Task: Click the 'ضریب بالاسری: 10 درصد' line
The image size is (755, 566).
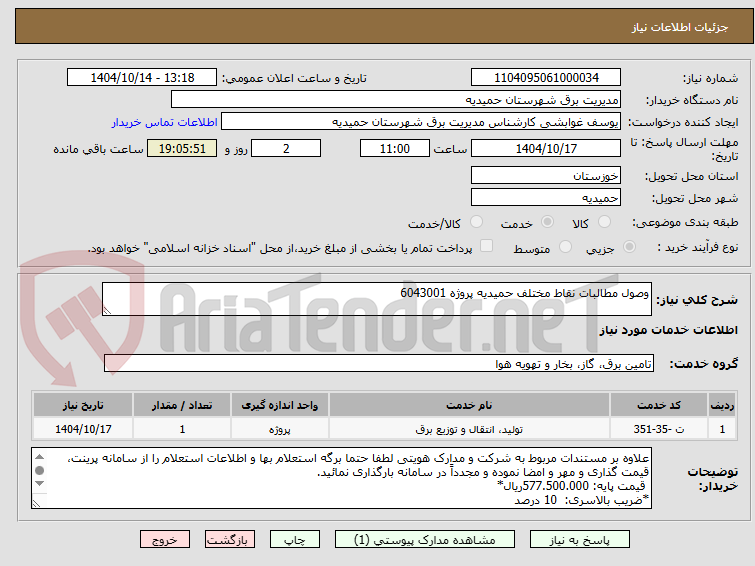Action: click(582, 500)
